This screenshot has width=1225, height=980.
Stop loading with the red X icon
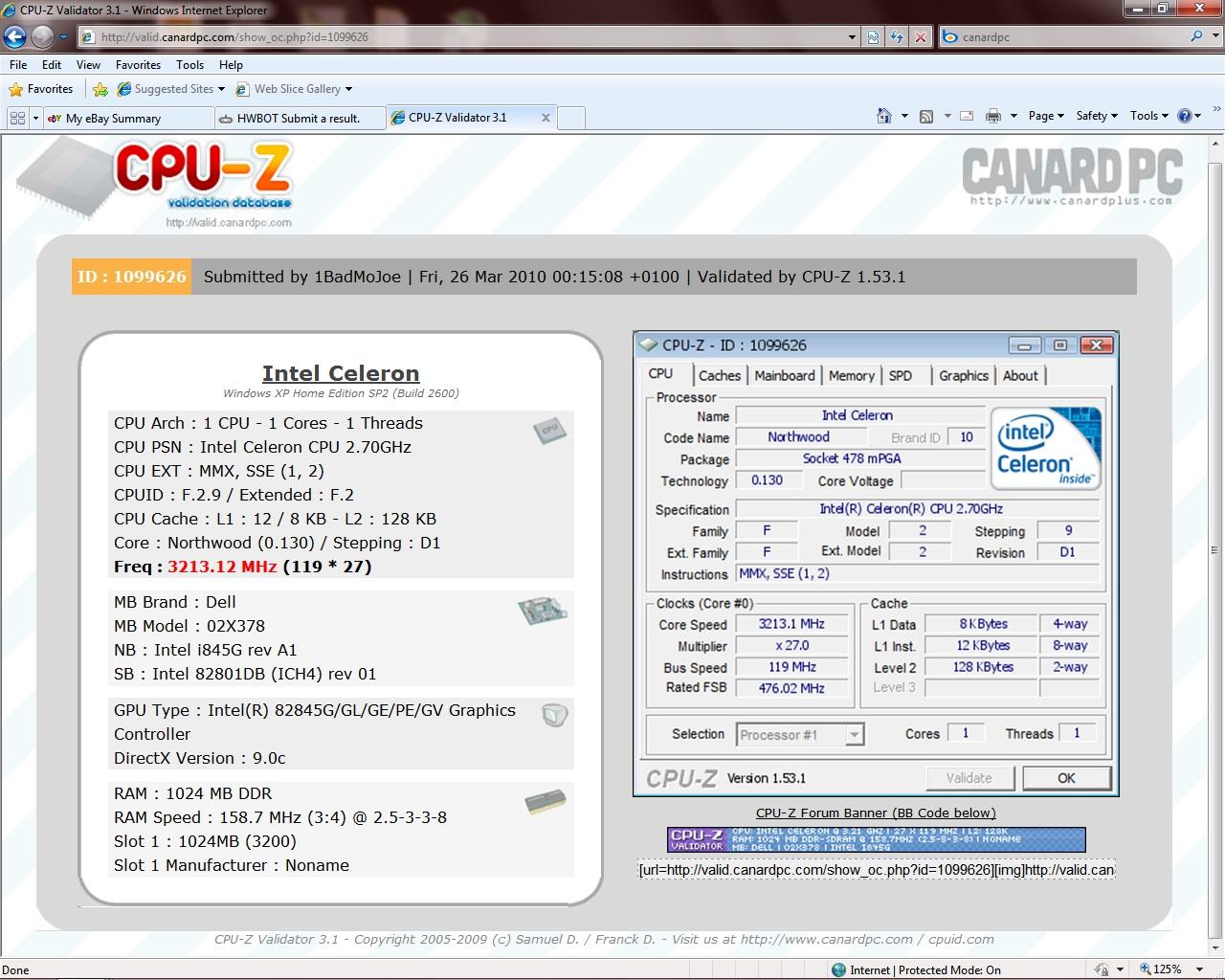(x=920, y=37)
